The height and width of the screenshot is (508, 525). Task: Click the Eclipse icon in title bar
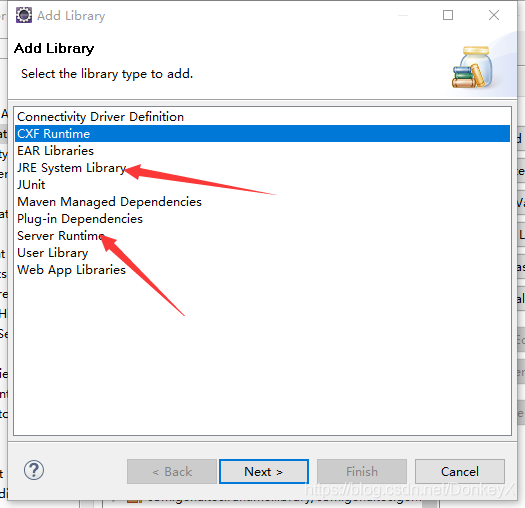pyautogui.click(x=24, y=15)
